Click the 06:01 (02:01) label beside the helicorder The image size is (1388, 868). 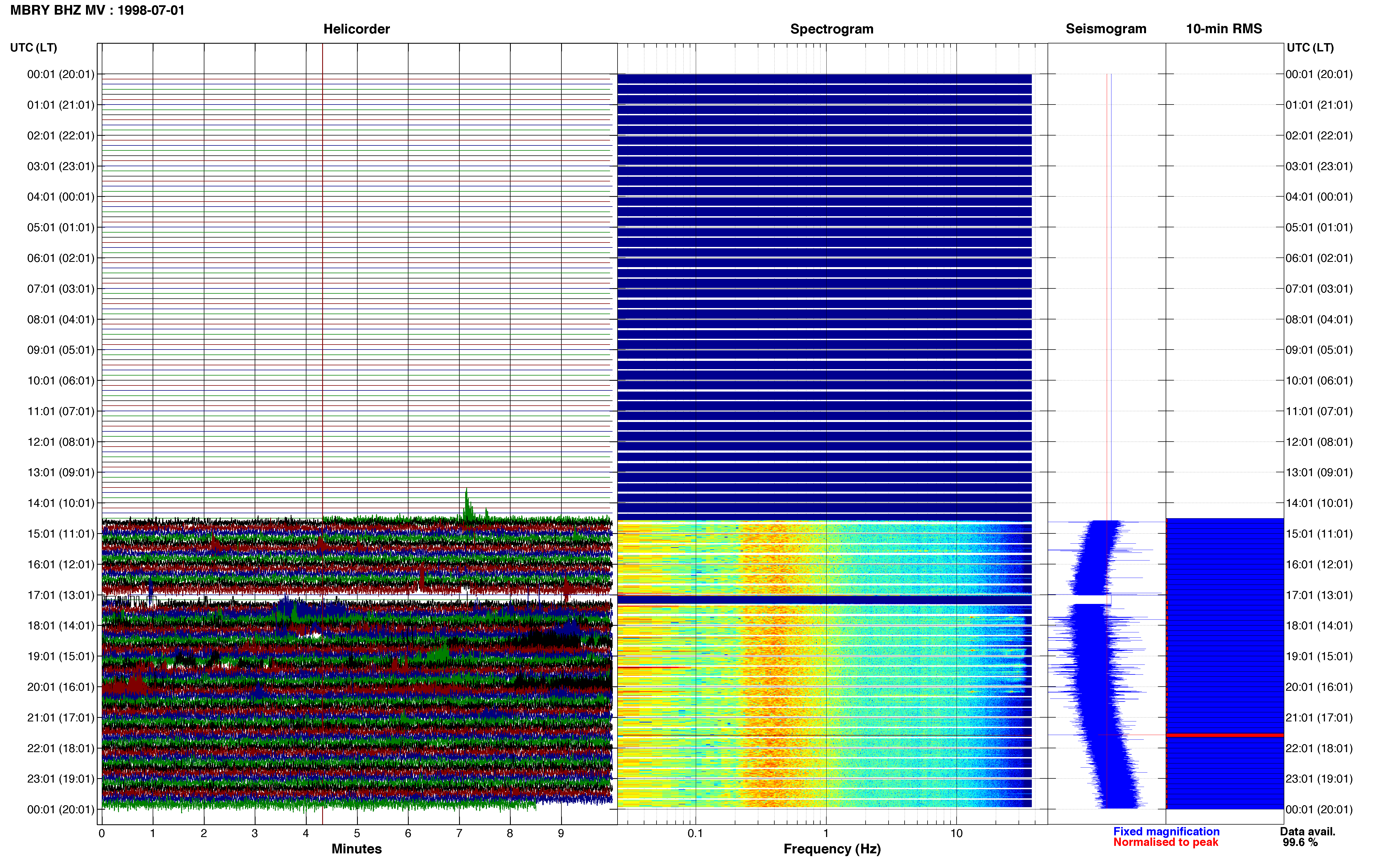[61, 258]
